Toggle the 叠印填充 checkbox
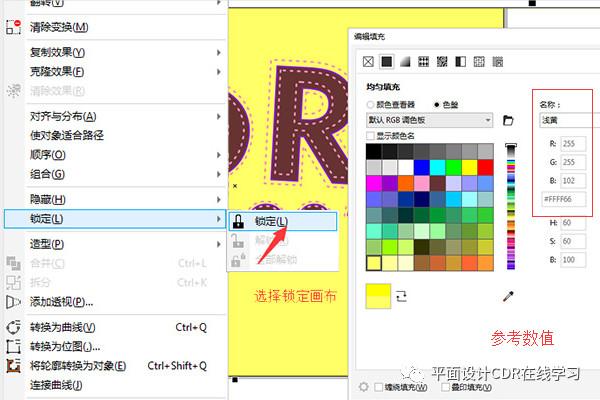 click(445, 387)
